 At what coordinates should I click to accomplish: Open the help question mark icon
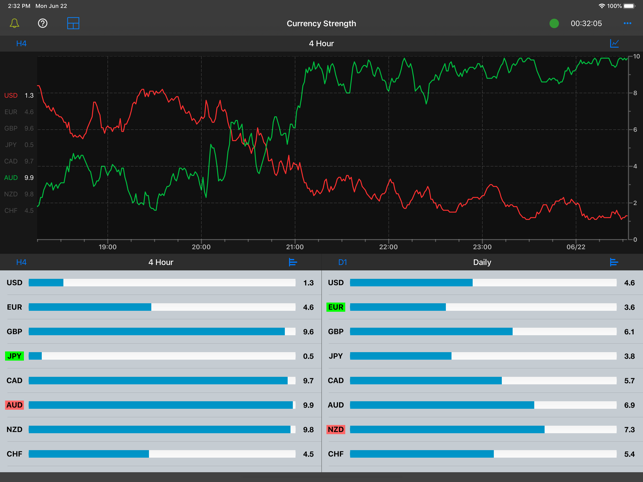coord(42,23)
